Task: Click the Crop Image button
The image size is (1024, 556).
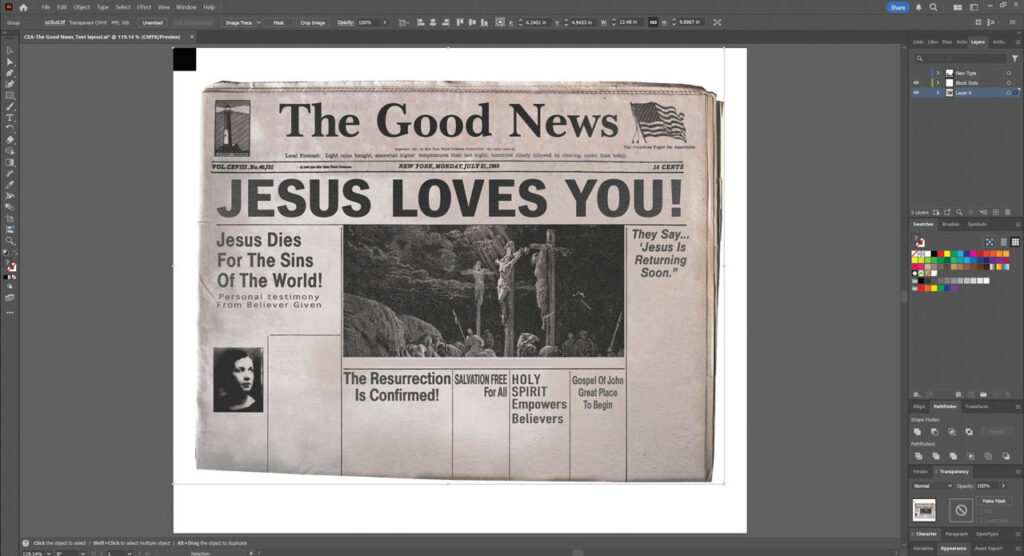Action: pos(312,22)
